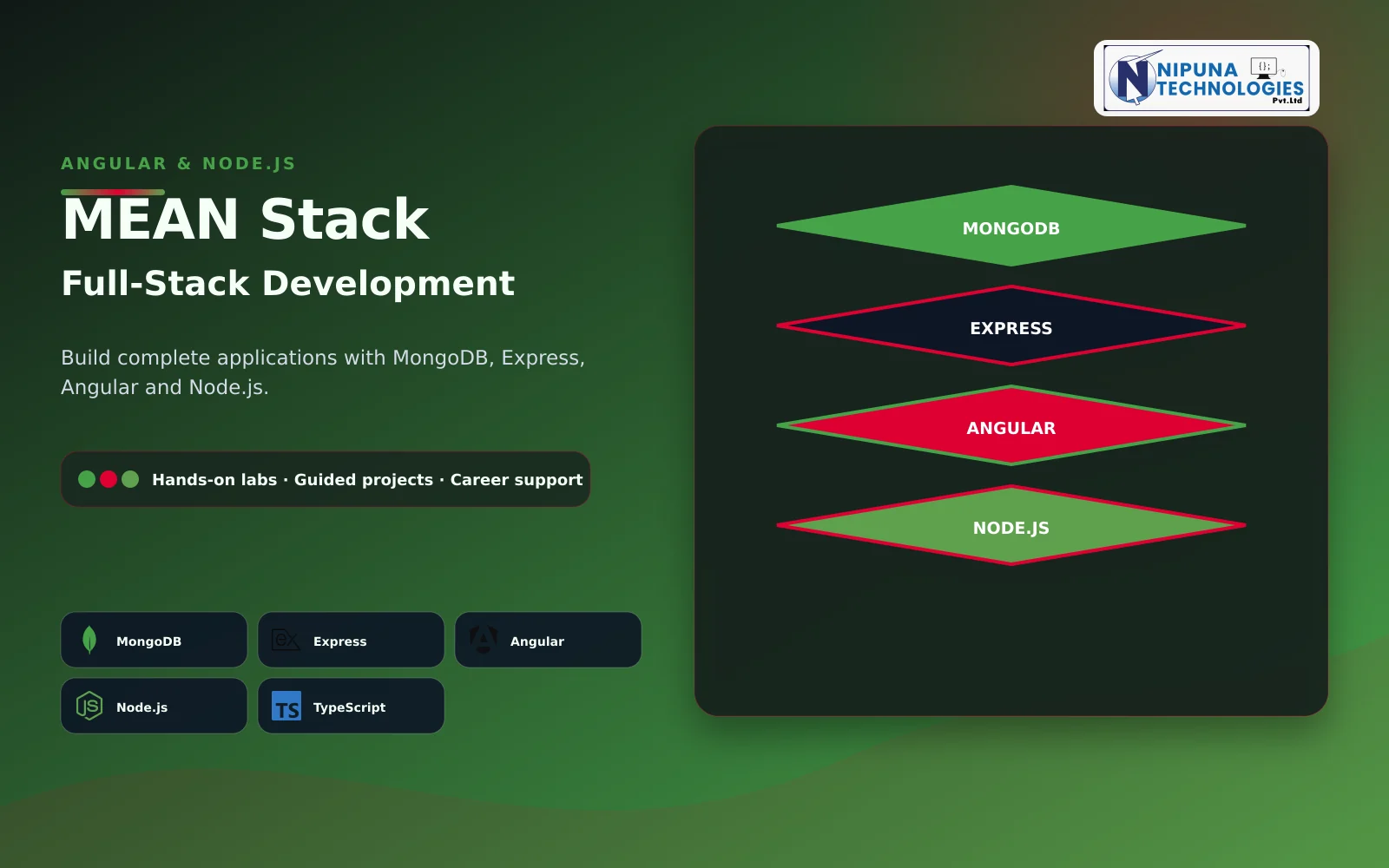Click the Express ex icon

tap(286, 640)
